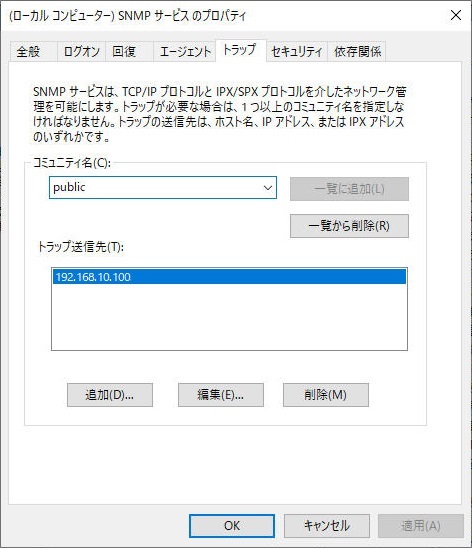Open the セキュリティ tab
472x548 pixels.
click(297, 52)
